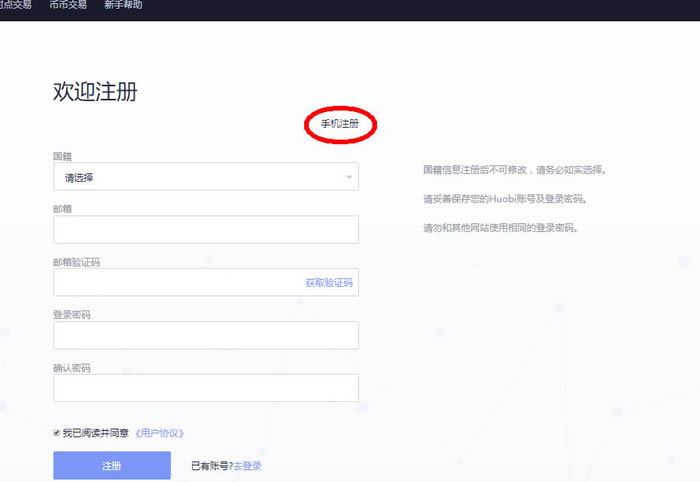Click the 请勿和其他网站使用相同的登录密码 hint
The width and height of the screenshot is (700, 482).
click(501, 228)
